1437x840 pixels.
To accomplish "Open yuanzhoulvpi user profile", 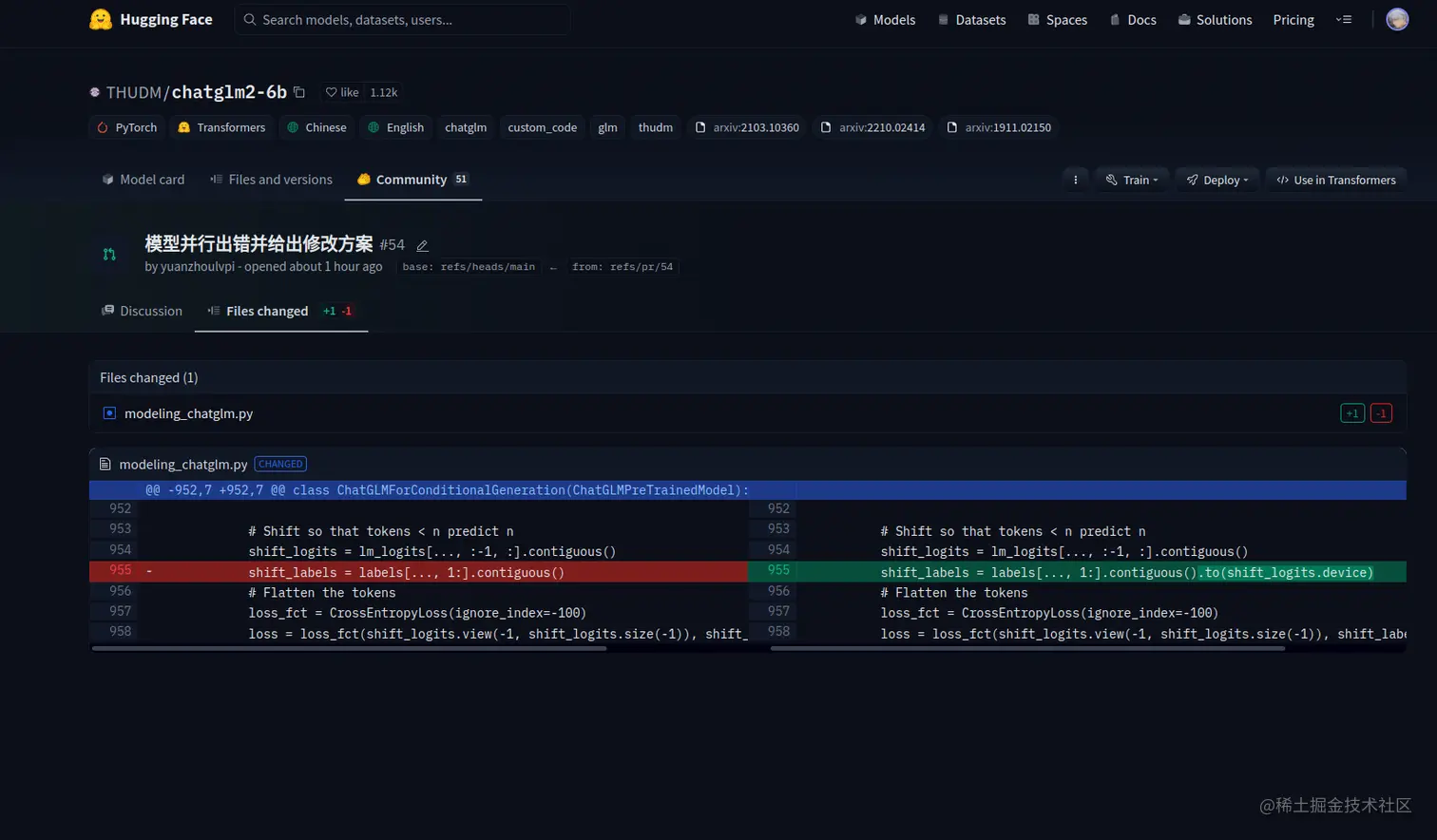I will tap(198, 267).
